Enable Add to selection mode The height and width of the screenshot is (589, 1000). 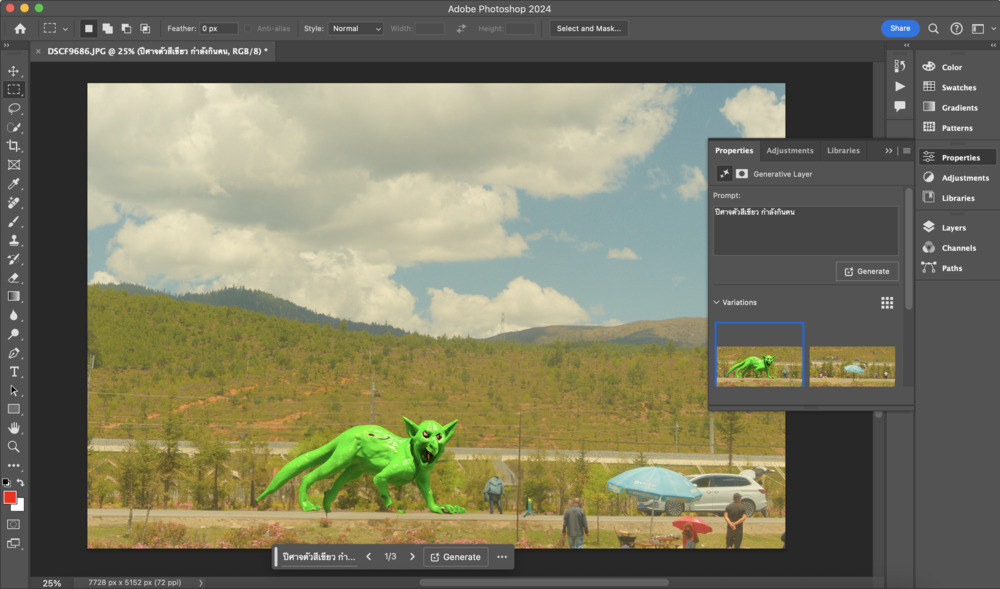coord(107,29)
